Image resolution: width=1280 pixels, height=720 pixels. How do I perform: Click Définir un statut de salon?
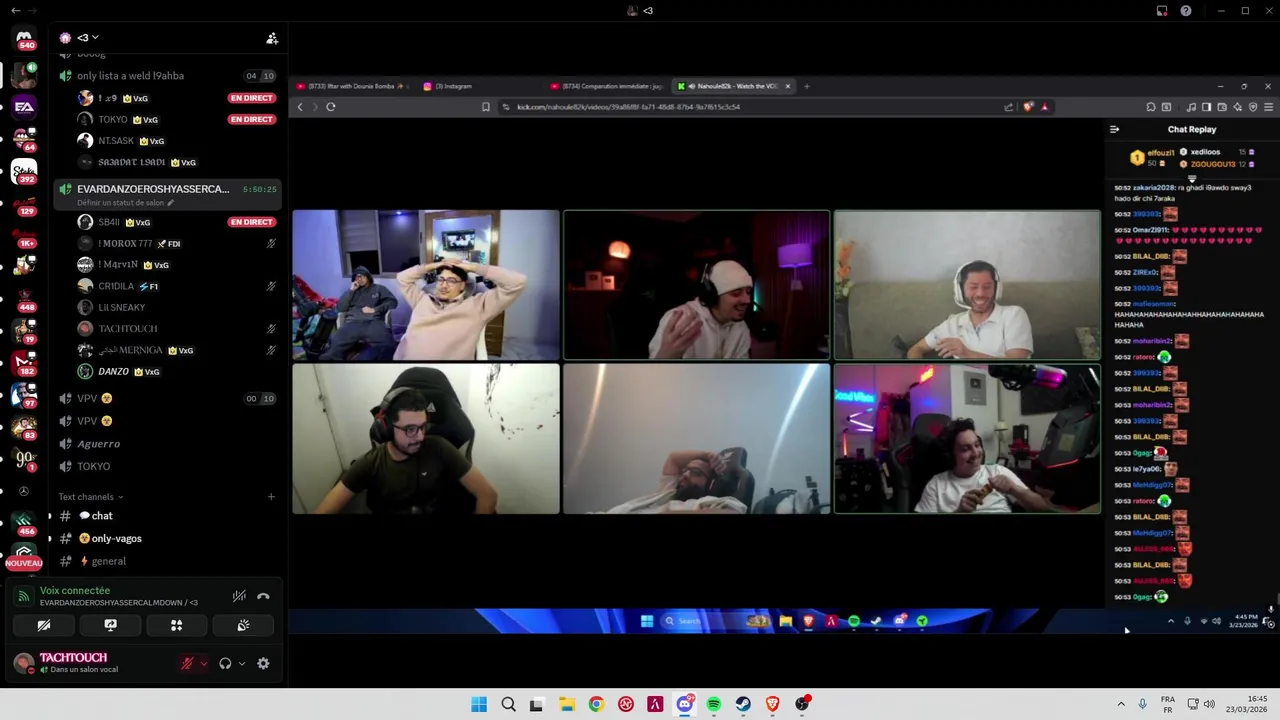click(x=120, y=203)
